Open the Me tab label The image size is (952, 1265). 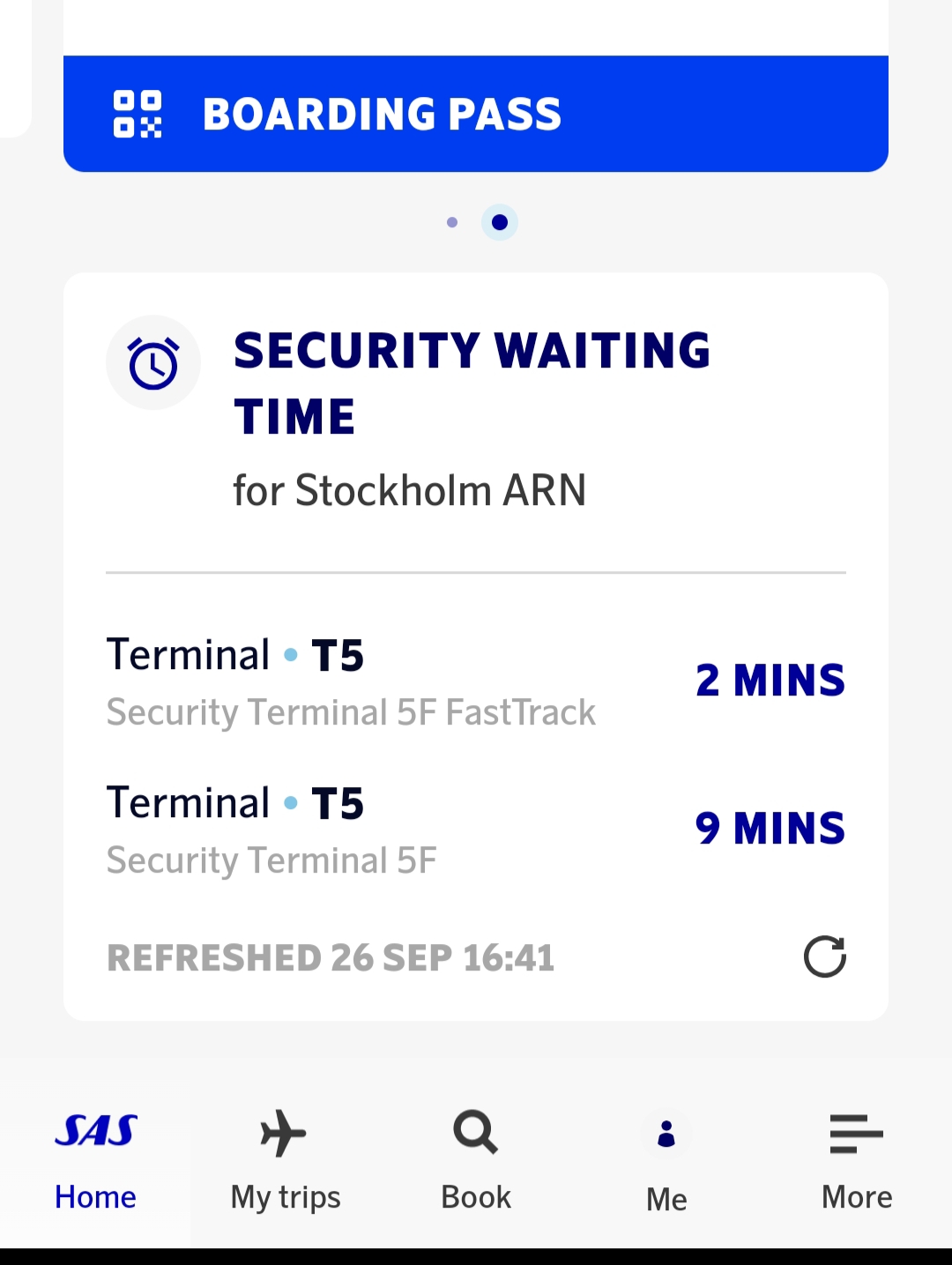[x=666, y=1199]
